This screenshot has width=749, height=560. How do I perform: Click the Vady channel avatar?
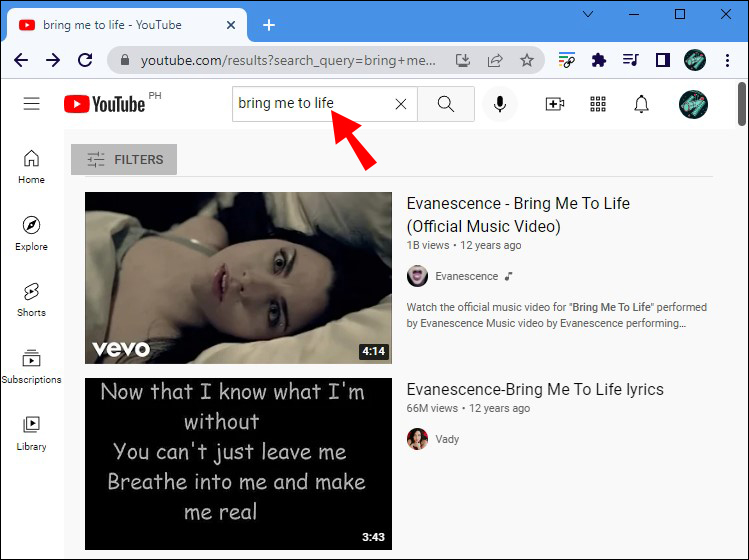click(417, 439)
